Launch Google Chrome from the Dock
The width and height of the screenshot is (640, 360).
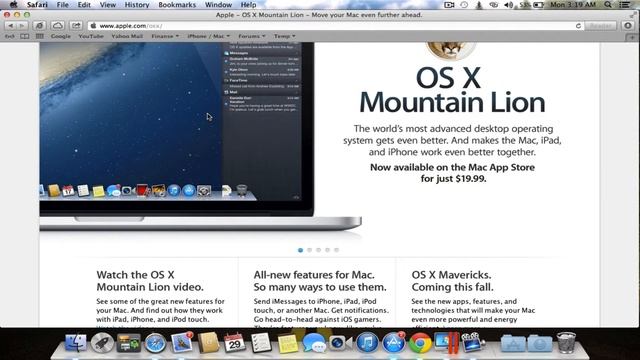(420, 343)
